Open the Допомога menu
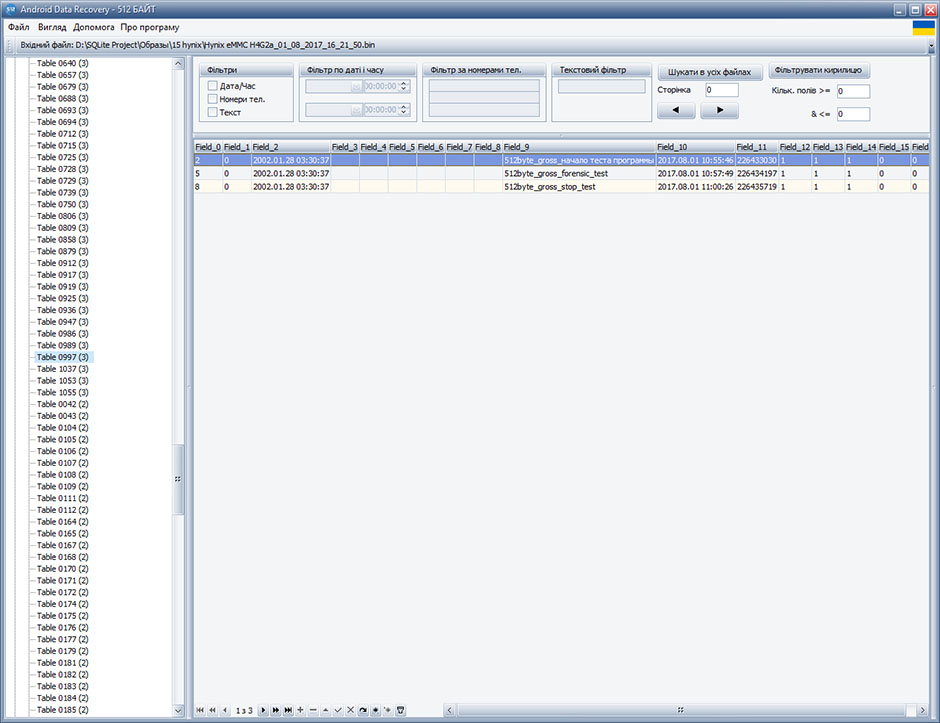The image size is (940, 723). (94, 27)
